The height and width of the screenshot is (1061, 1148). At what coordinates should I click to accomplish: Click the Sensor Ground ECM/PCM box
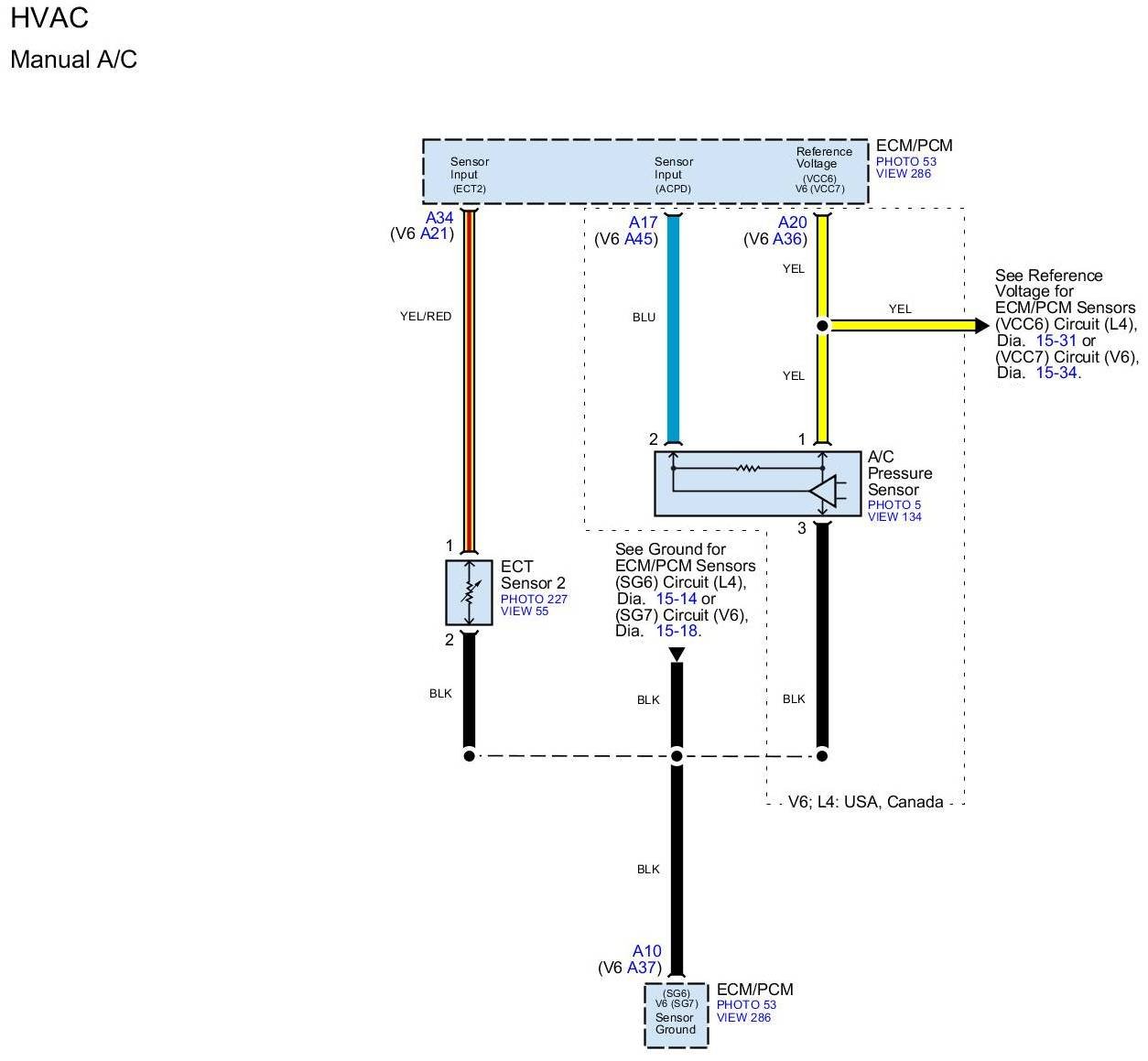[676, 1014]
